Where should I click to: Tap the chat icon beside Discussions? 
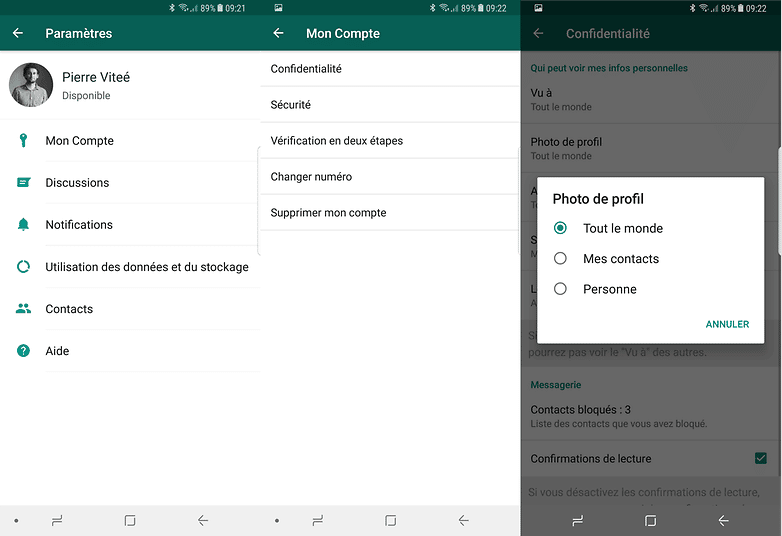[x=23, y=183]
